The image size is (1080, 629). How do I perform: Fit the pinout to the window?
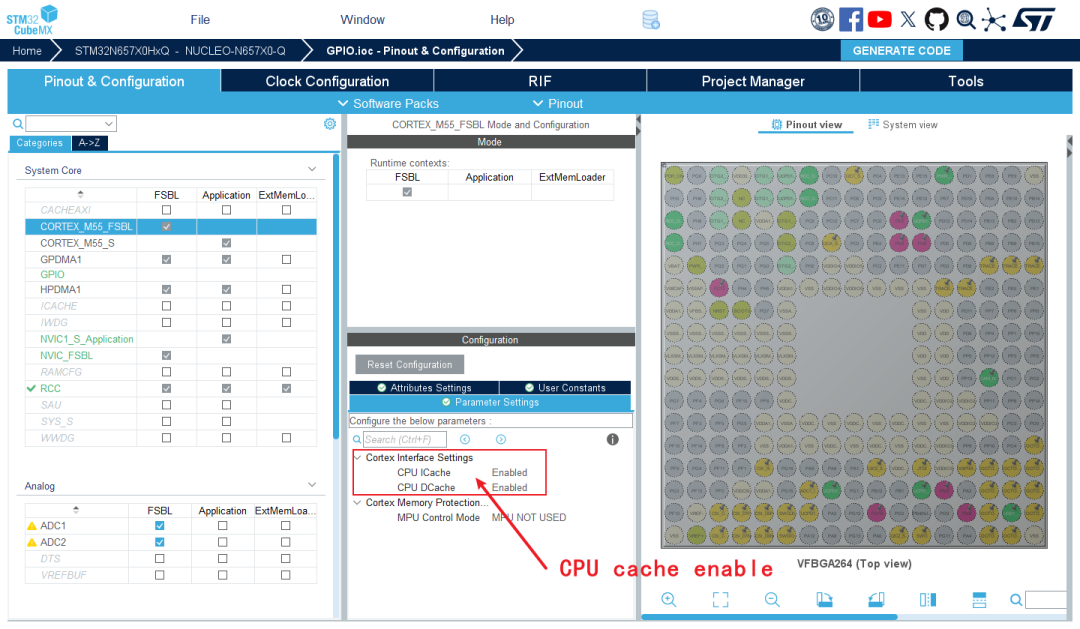click(x=720, y=599)
